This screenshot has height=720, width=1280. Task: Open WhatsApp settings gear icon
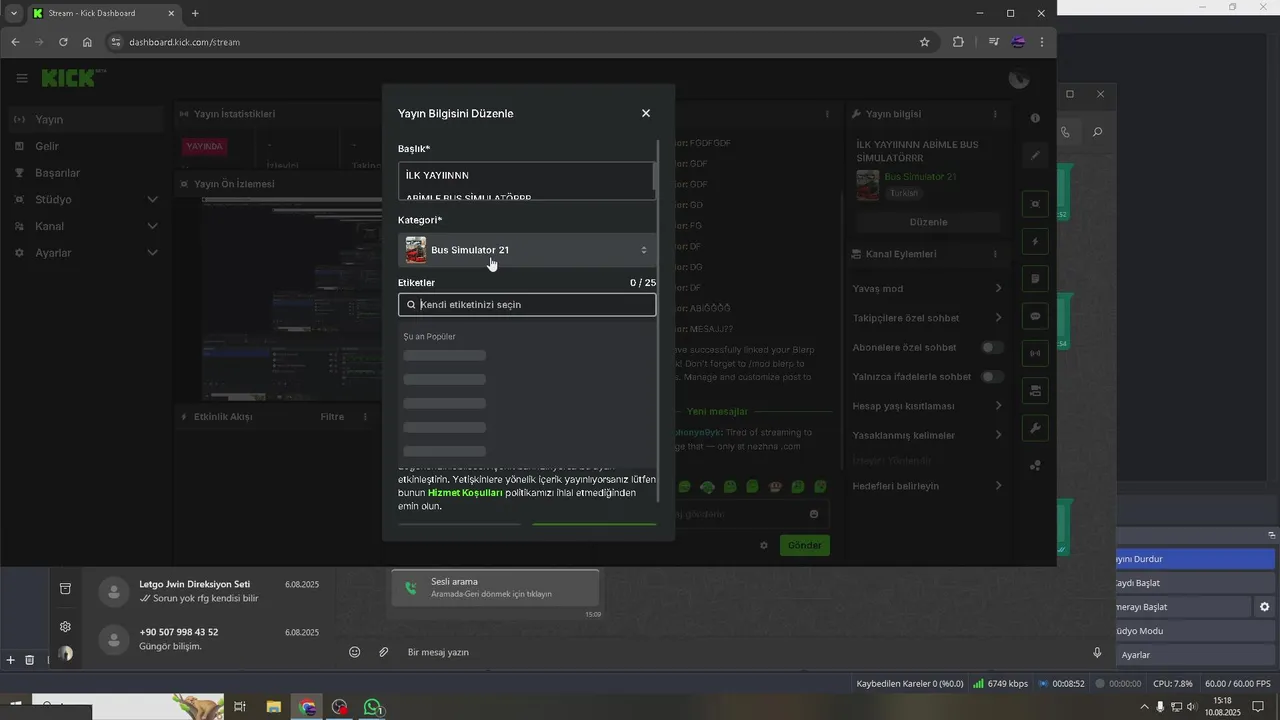(65, 626)
